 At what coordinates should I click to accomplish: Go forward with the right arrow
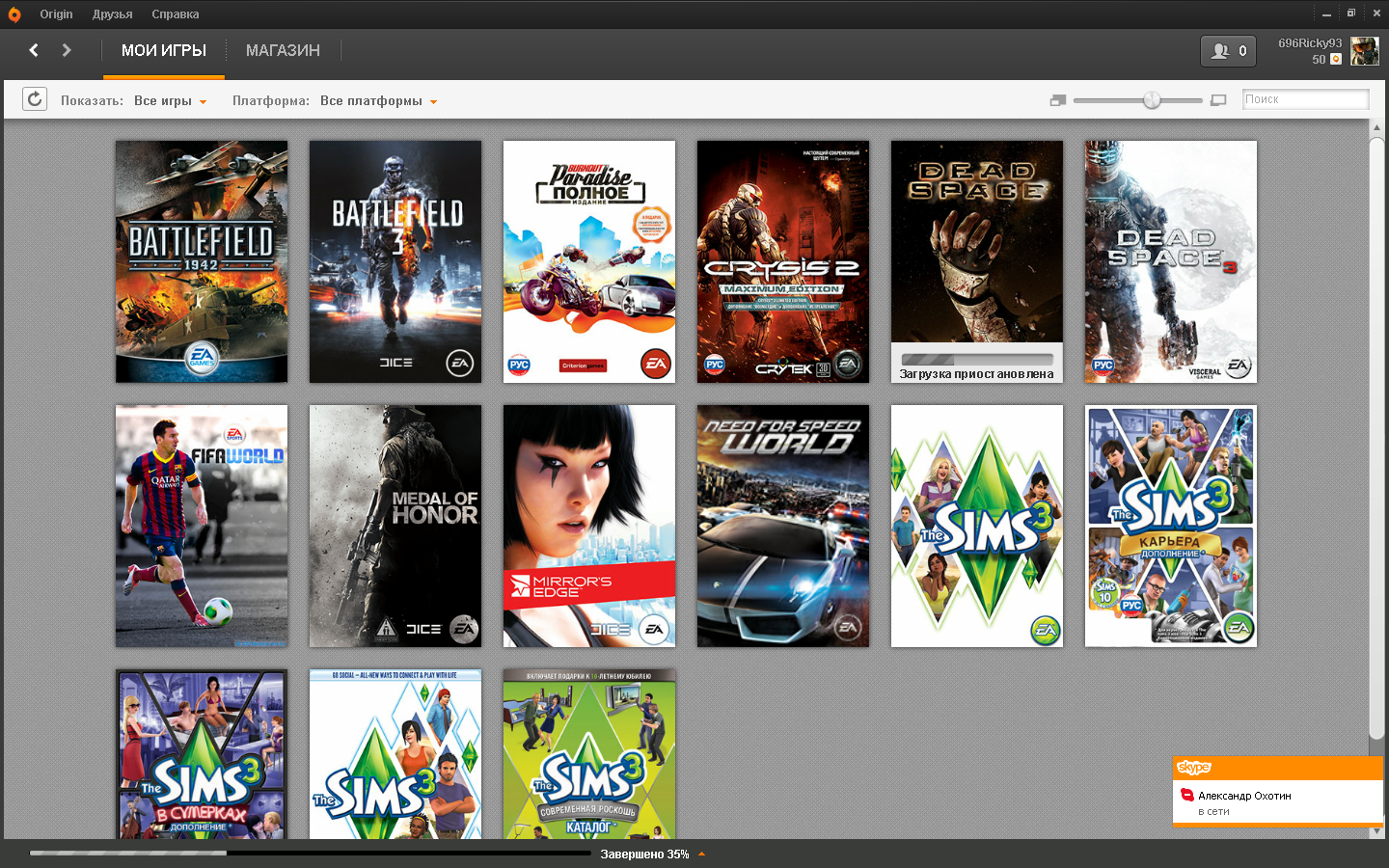[67, 50]
